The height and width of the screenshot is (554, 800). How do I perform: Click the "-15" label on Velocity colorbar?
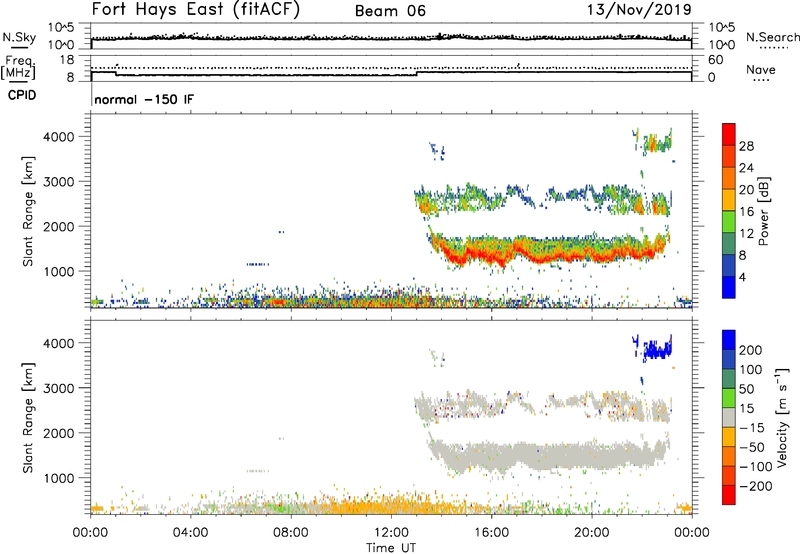tap(752, 428)
